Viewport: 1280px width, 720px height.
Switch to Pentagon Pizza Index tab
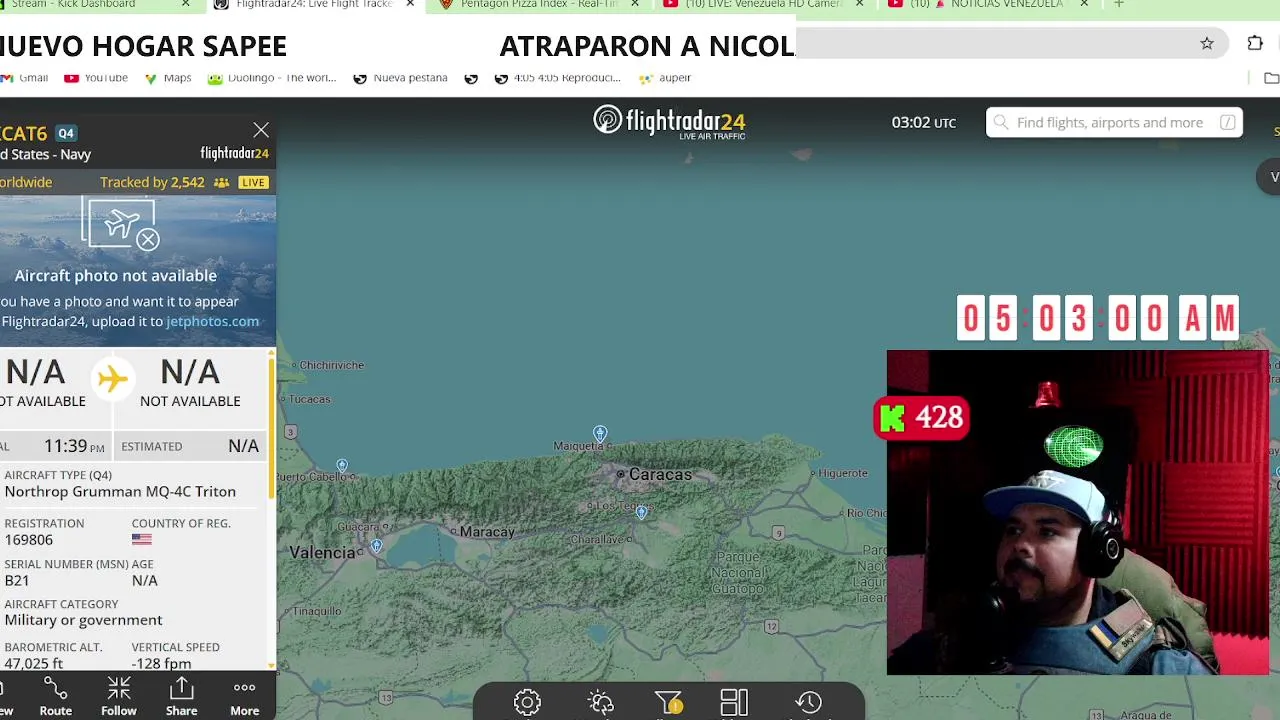pos(540,4)
